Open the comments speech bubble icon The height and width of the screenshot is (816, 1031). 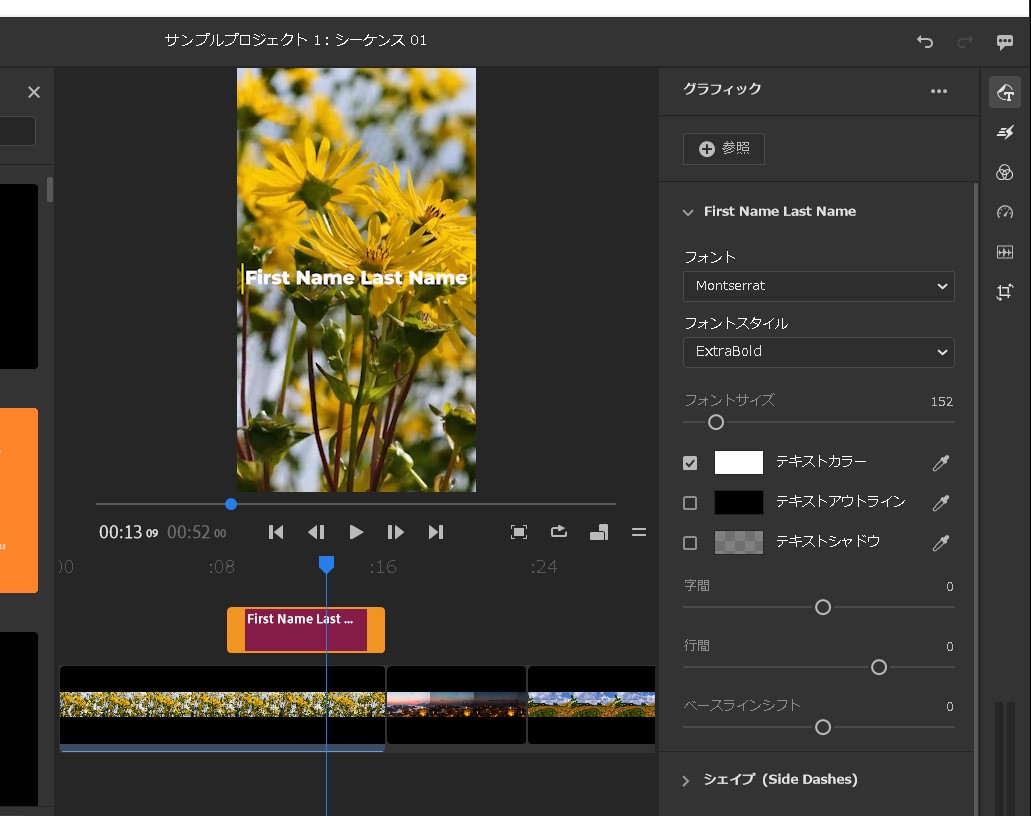click(x=1005, y=42)
